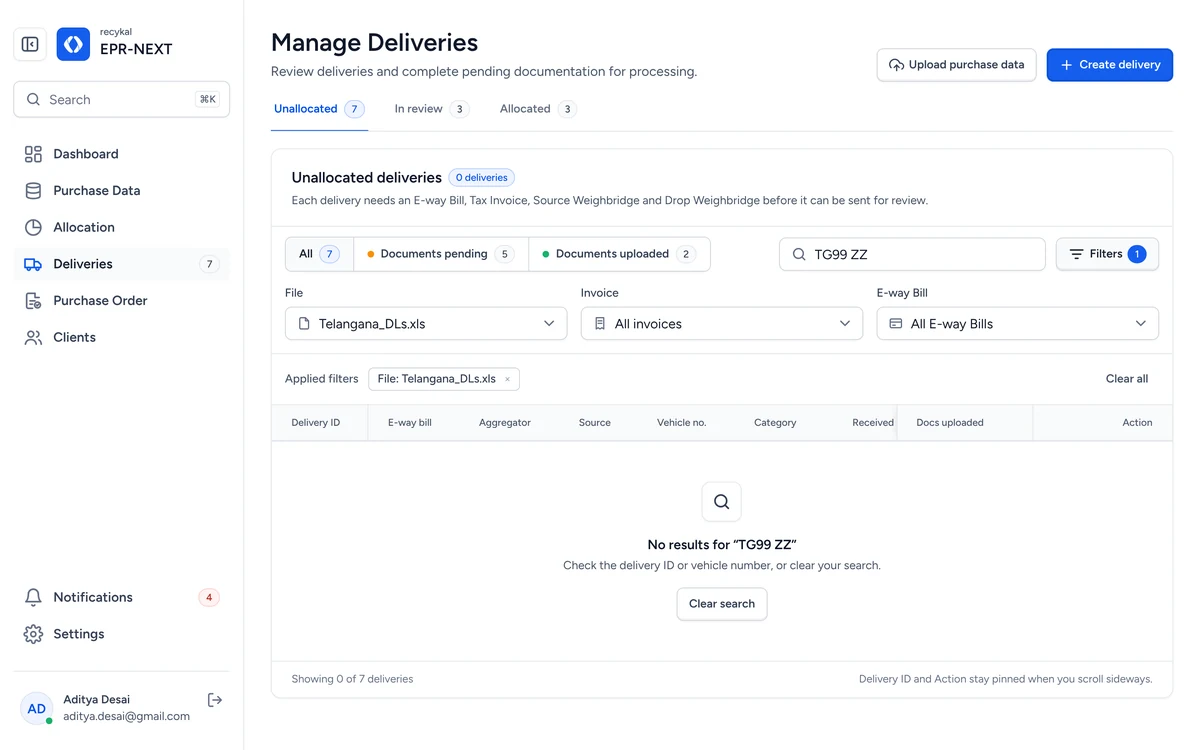This screenshot has height=750, width=1200.
Task: Open the Filters button
Action: pyautogui.click(x=1107, y=254)
